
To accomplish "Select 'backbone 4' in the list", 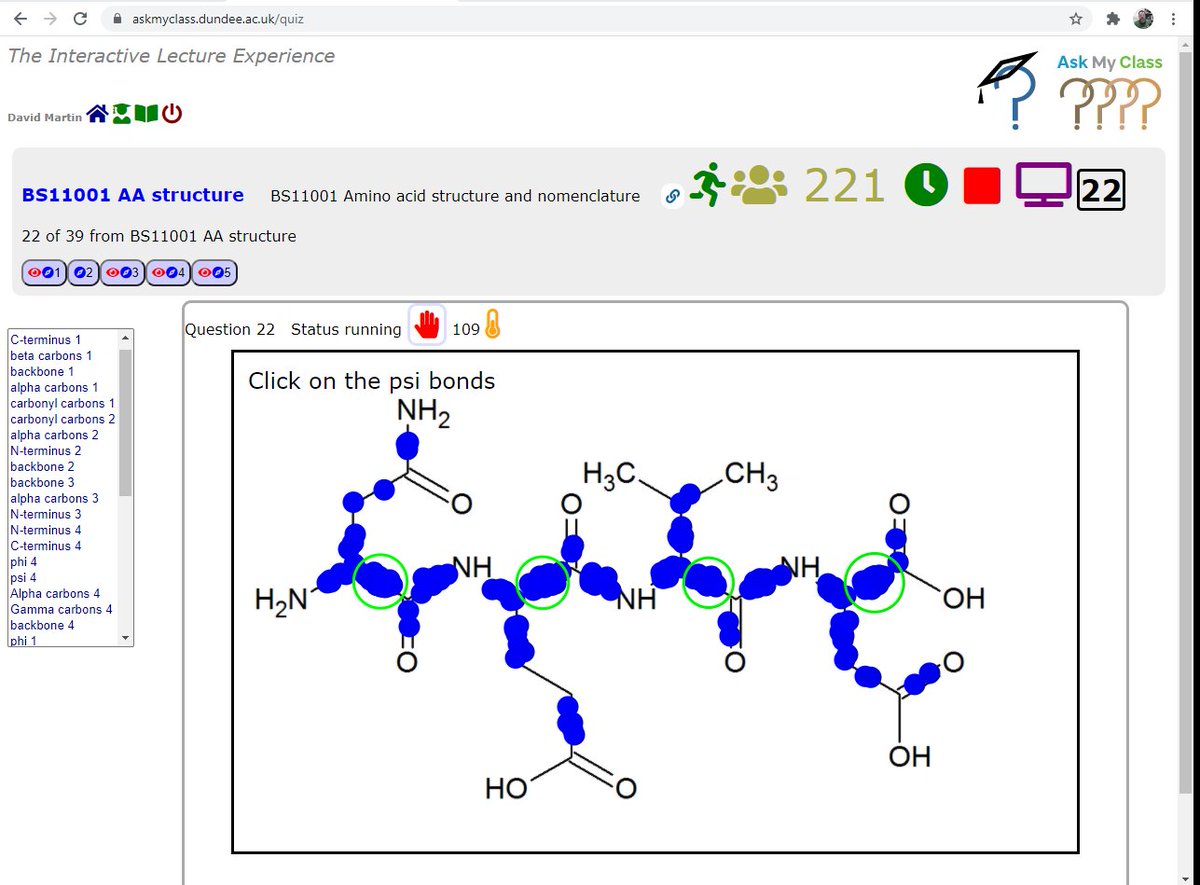I will tap(42, 626).
